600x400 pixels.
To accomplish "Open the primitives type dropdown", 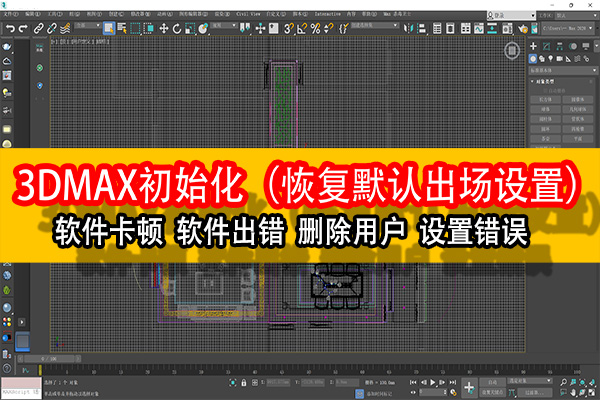I will (x=563, y=70).
